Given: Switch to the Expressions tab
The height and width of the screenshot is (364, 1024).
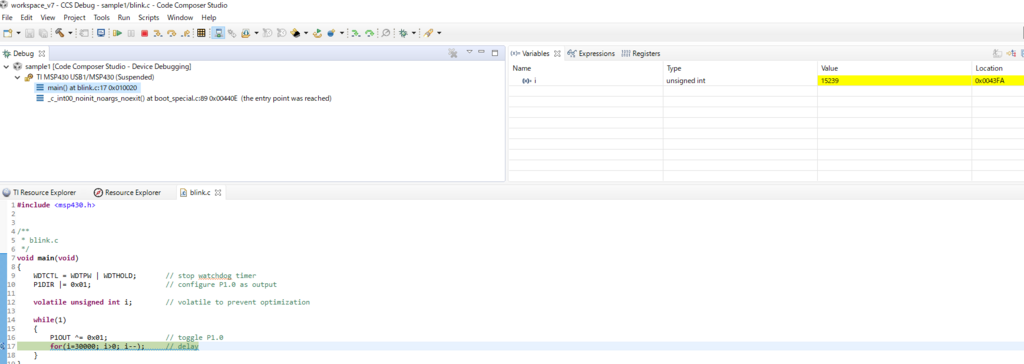Looking at the screenshot, I should tap(591, 54).
